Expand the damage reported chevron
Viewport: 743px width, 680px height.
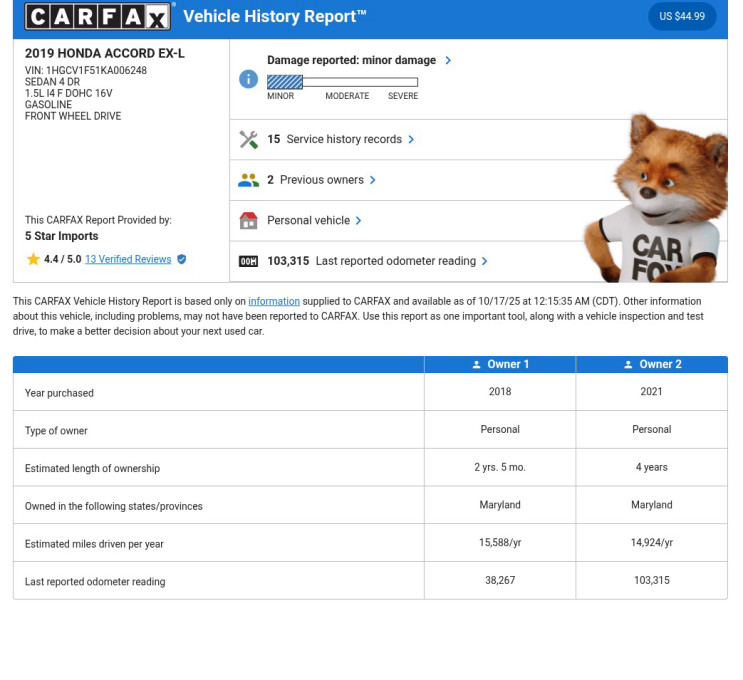click(448, 60)
